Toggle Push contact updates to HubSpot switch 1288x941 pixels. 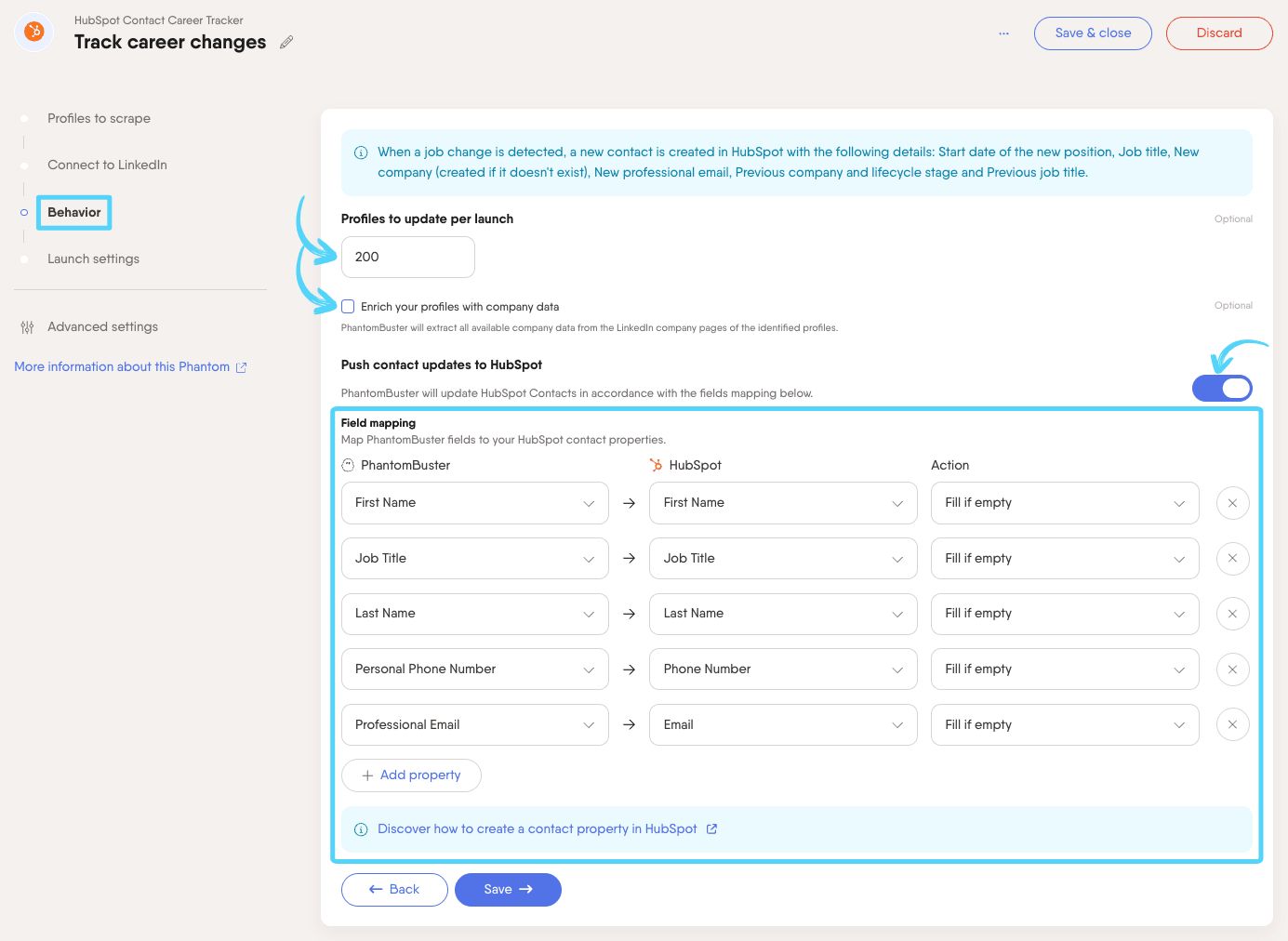(1222, 388)
